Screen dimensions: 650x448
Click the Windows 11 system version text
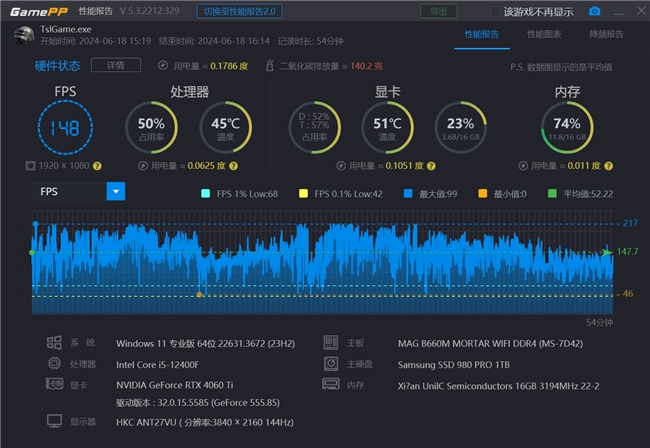coord(206,344)
